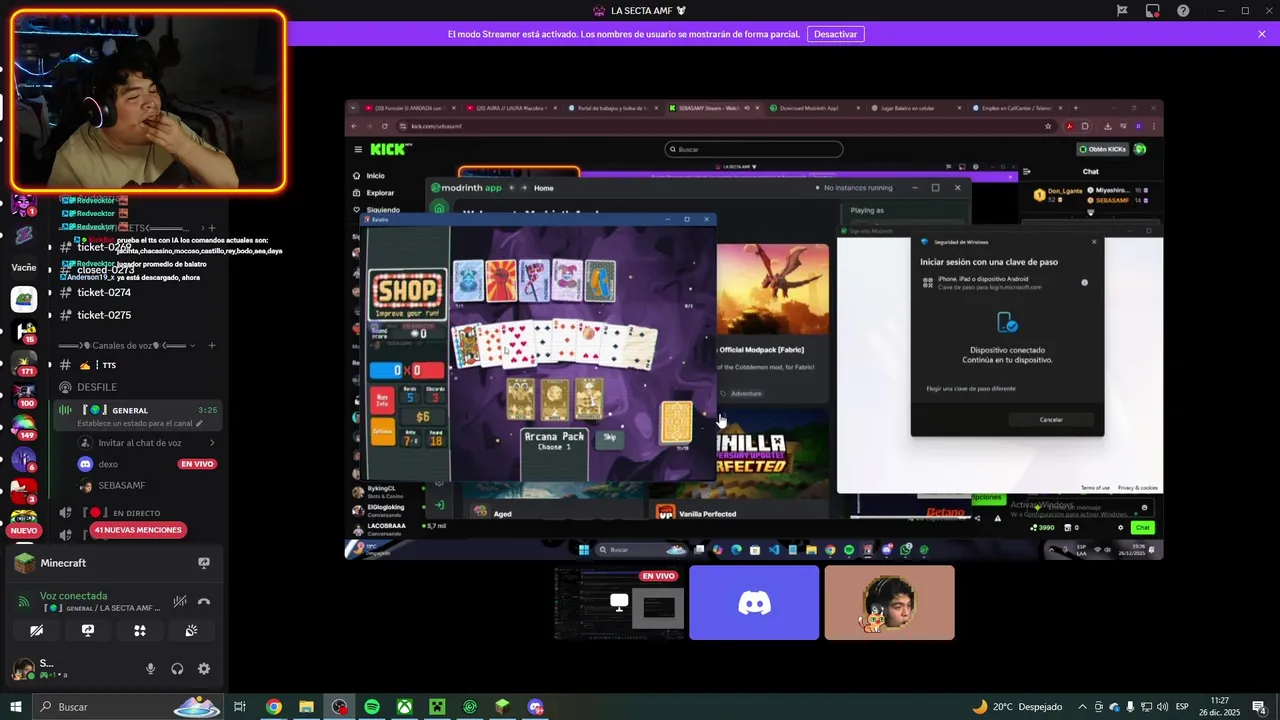The image size is (1280, 720).
Task: Toggle microphone mute
Action: [x=151, y=669]
